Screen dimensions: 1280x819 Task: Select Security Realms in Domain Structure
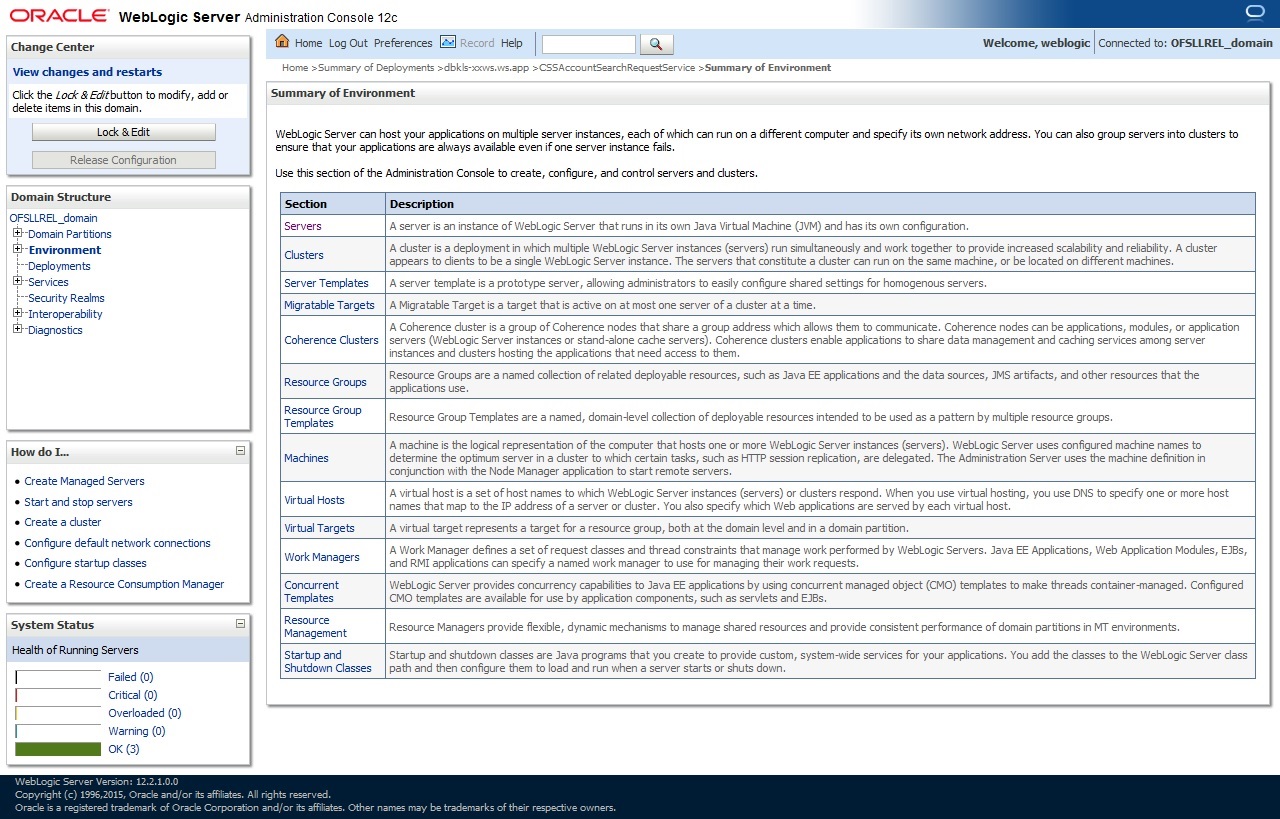66,298
